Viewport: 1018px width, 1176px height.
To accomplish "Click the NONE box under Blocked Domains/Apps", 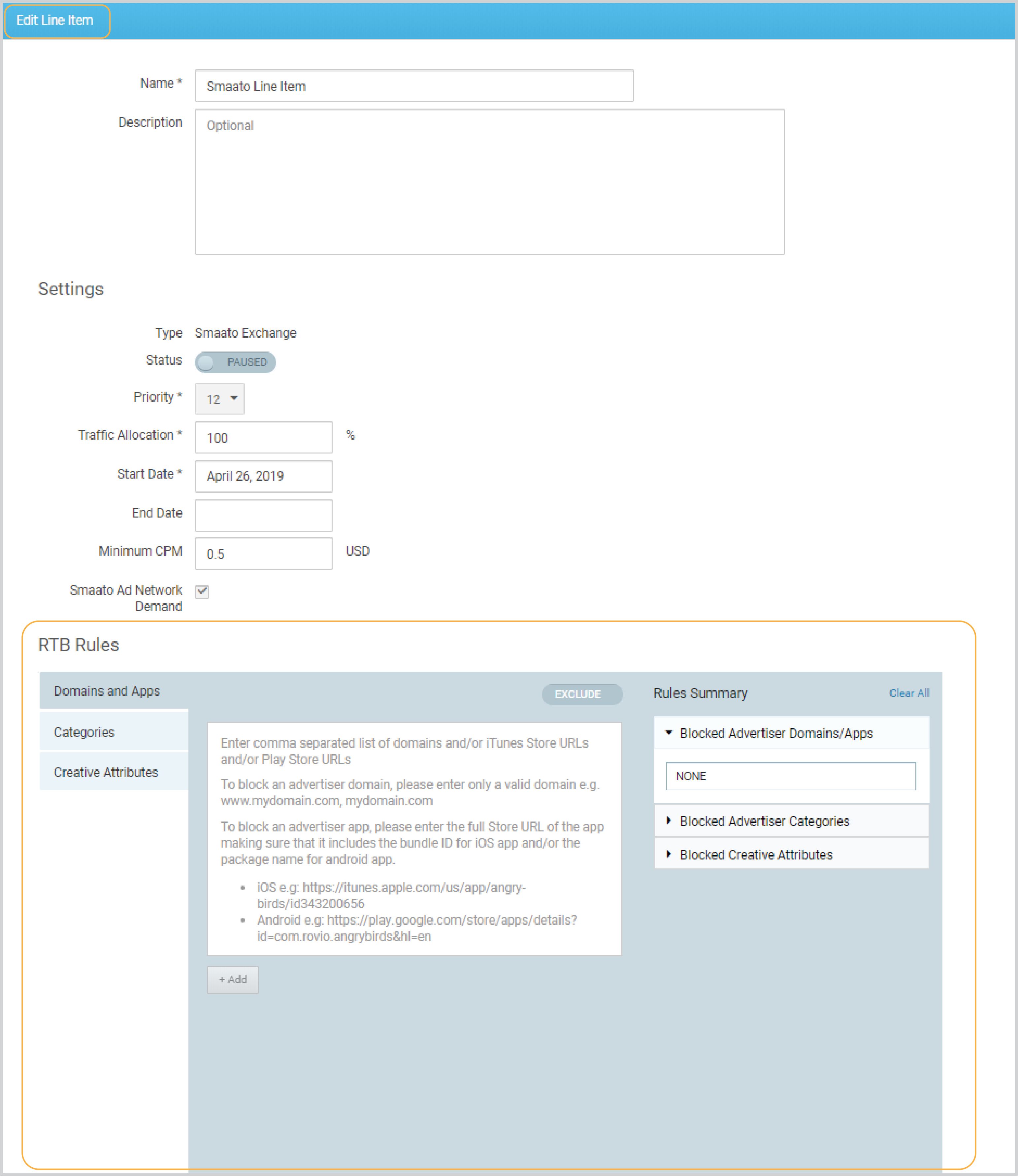I will (791, 776).
